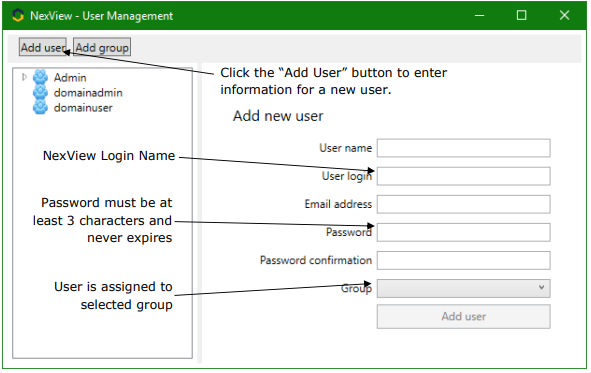This screenshot has width=591, height=373.
Task: Minimize the NexView window
Action: pyautogui.click(x=479, y=15)
